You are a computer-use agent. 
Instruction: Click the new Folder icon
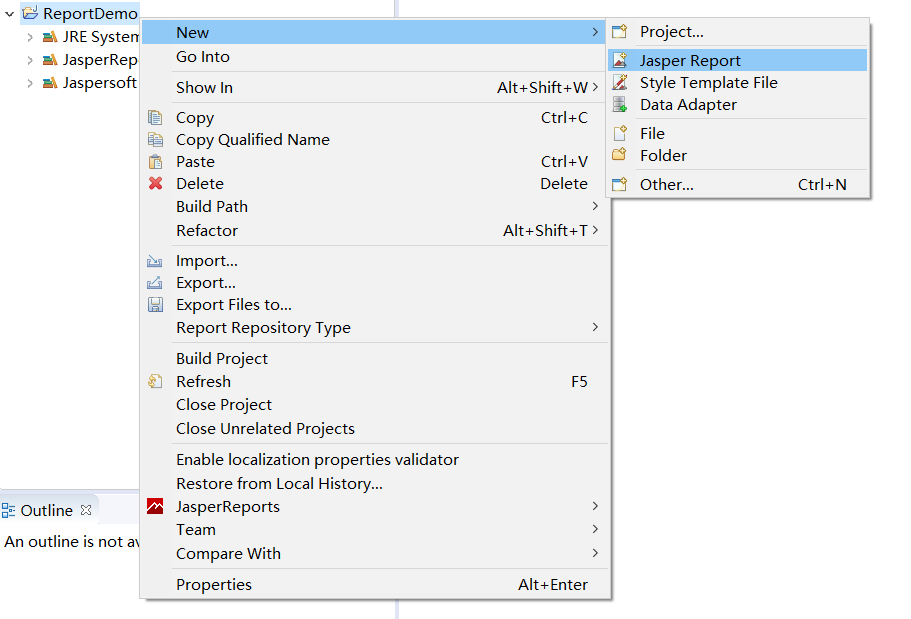click(620, 156)
